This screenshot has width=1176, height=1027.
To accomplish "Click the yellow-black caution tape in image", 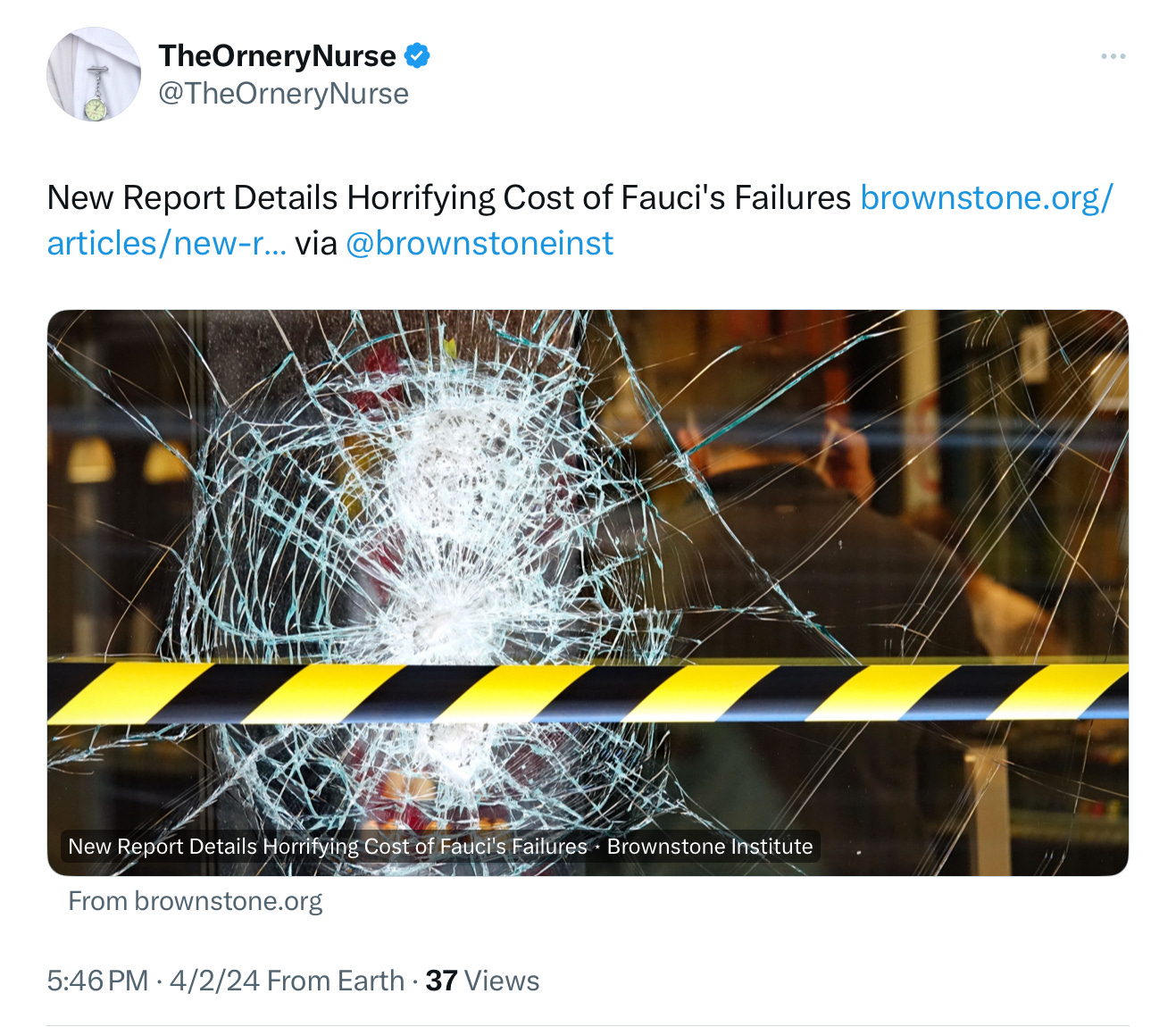I will tap(588, 693).
